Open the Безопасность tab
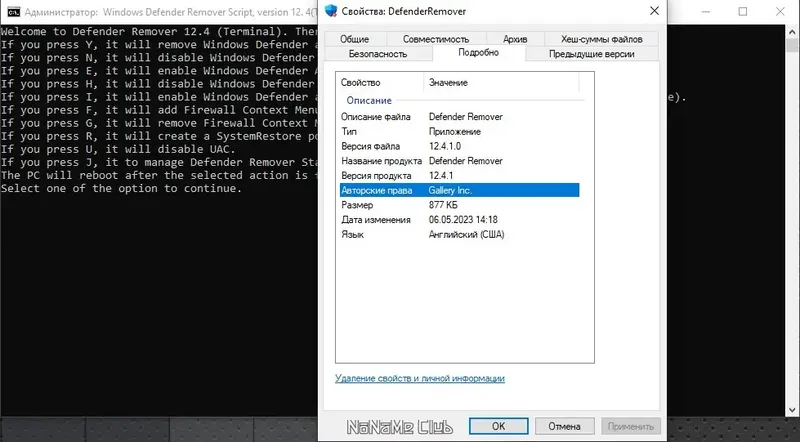Viewport: 800px width, 442px height. pyautogui.click(x=378, y=54)
